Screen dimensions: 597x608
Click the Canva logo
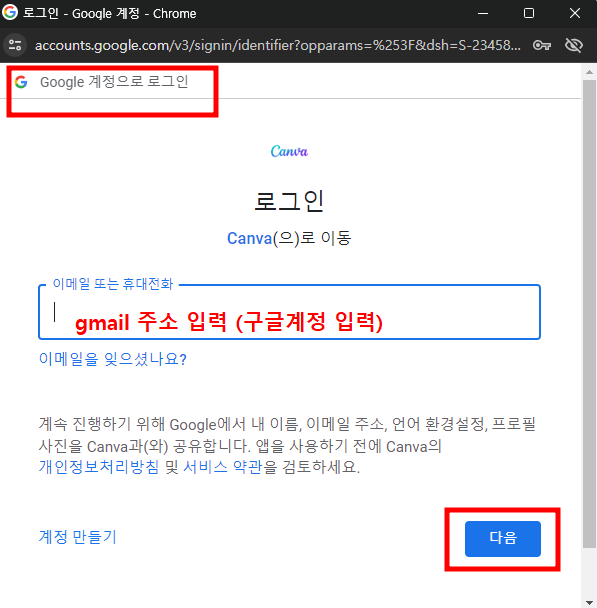289,151
